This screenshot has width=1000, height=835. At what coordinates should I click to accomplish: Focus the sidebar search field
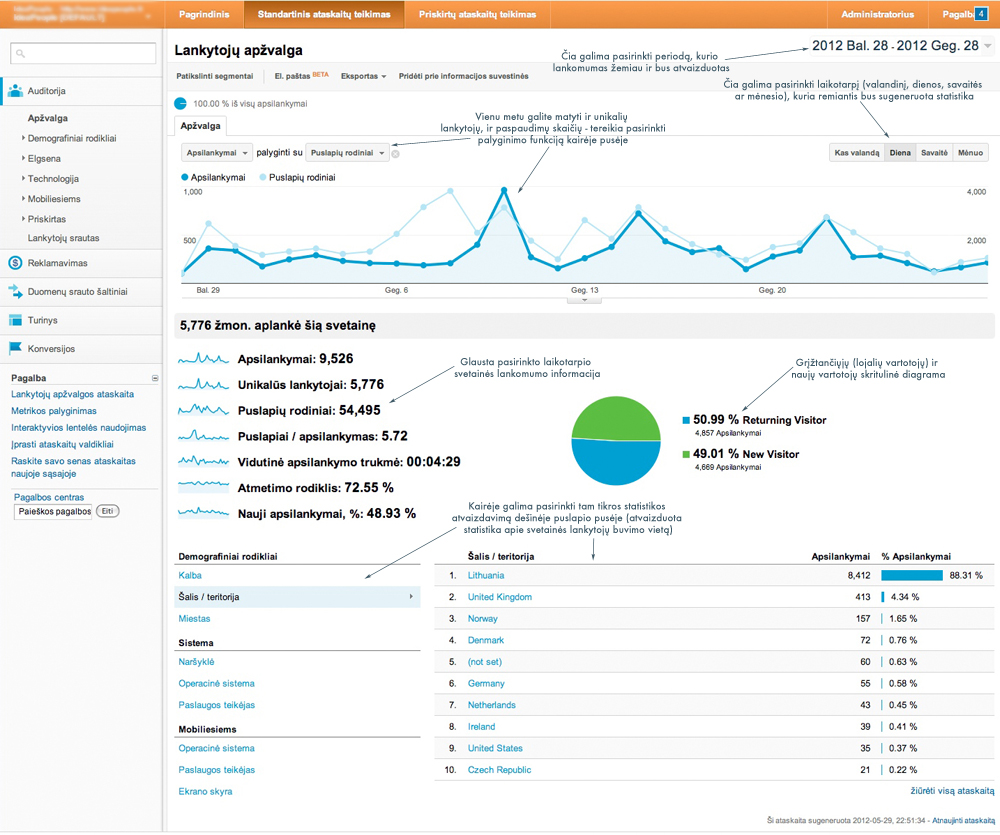click(83, 54)
